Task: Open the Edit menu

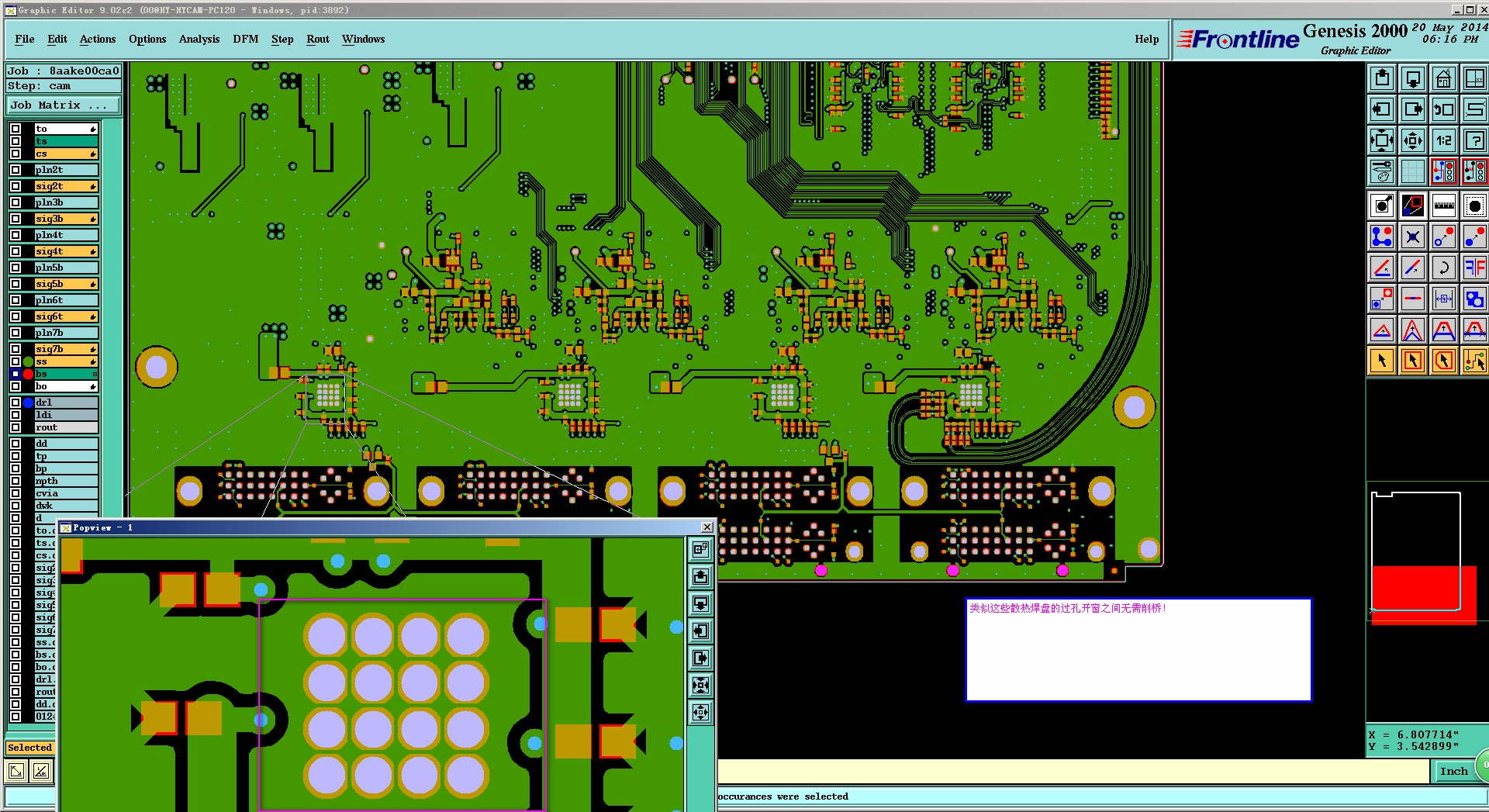Action: click(57, 39)
